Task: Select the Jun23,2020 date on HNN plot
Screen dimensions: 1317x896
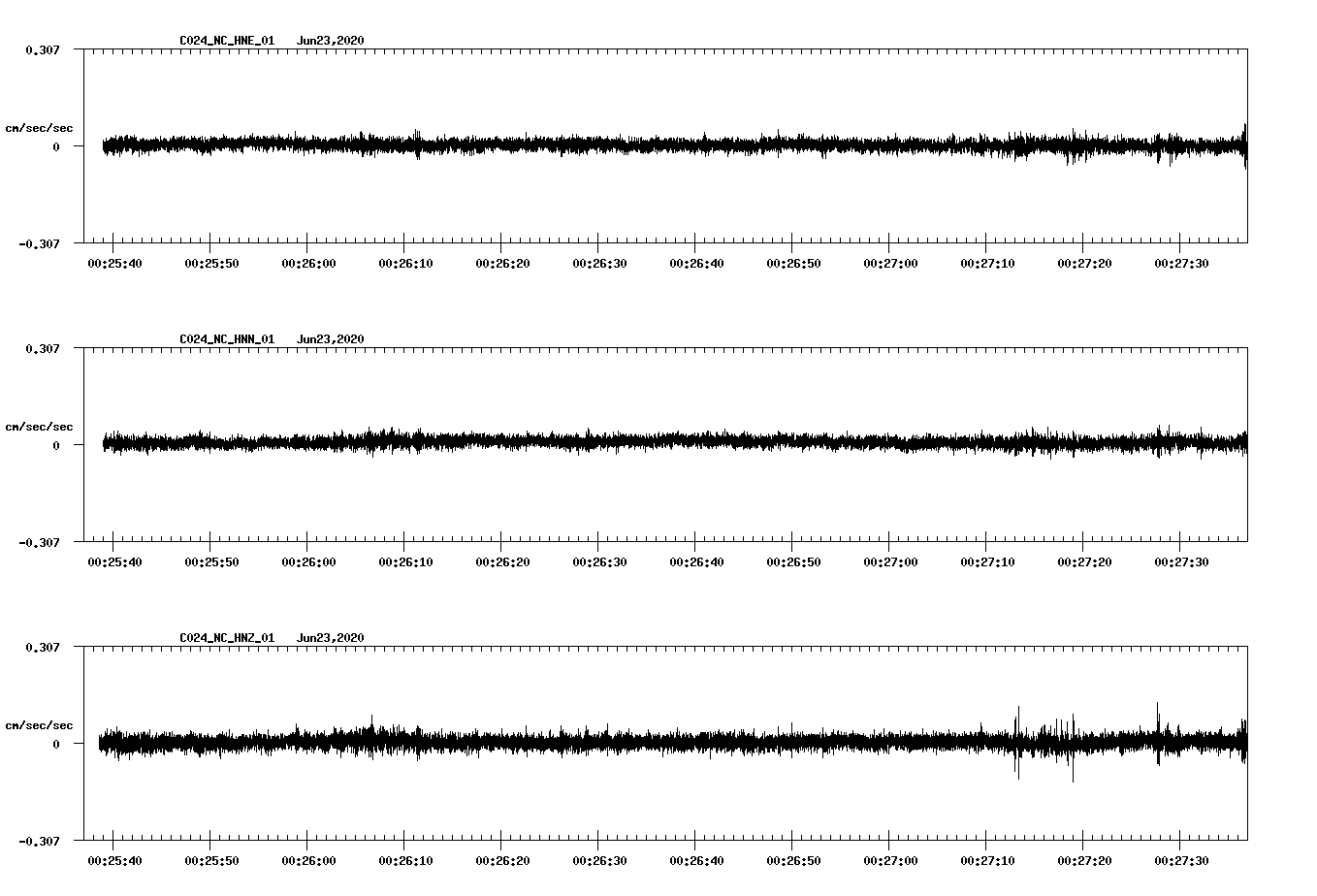Action: pos(331,339)
